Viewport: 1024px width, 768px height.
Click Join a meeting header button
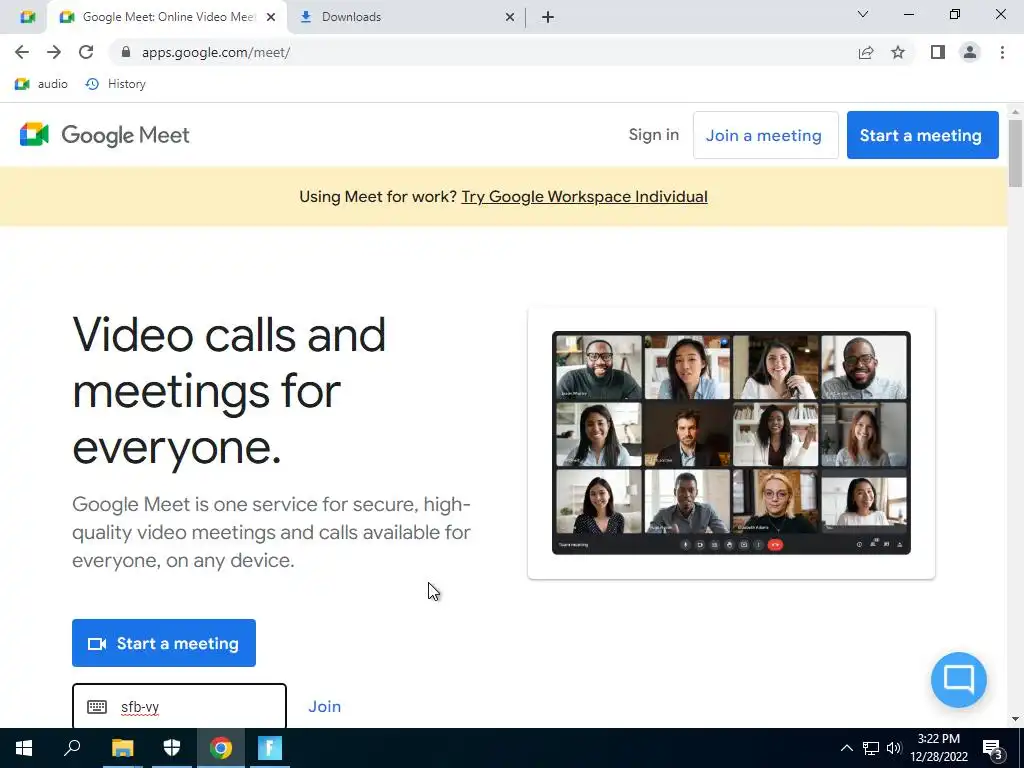[x=765, y=135]
